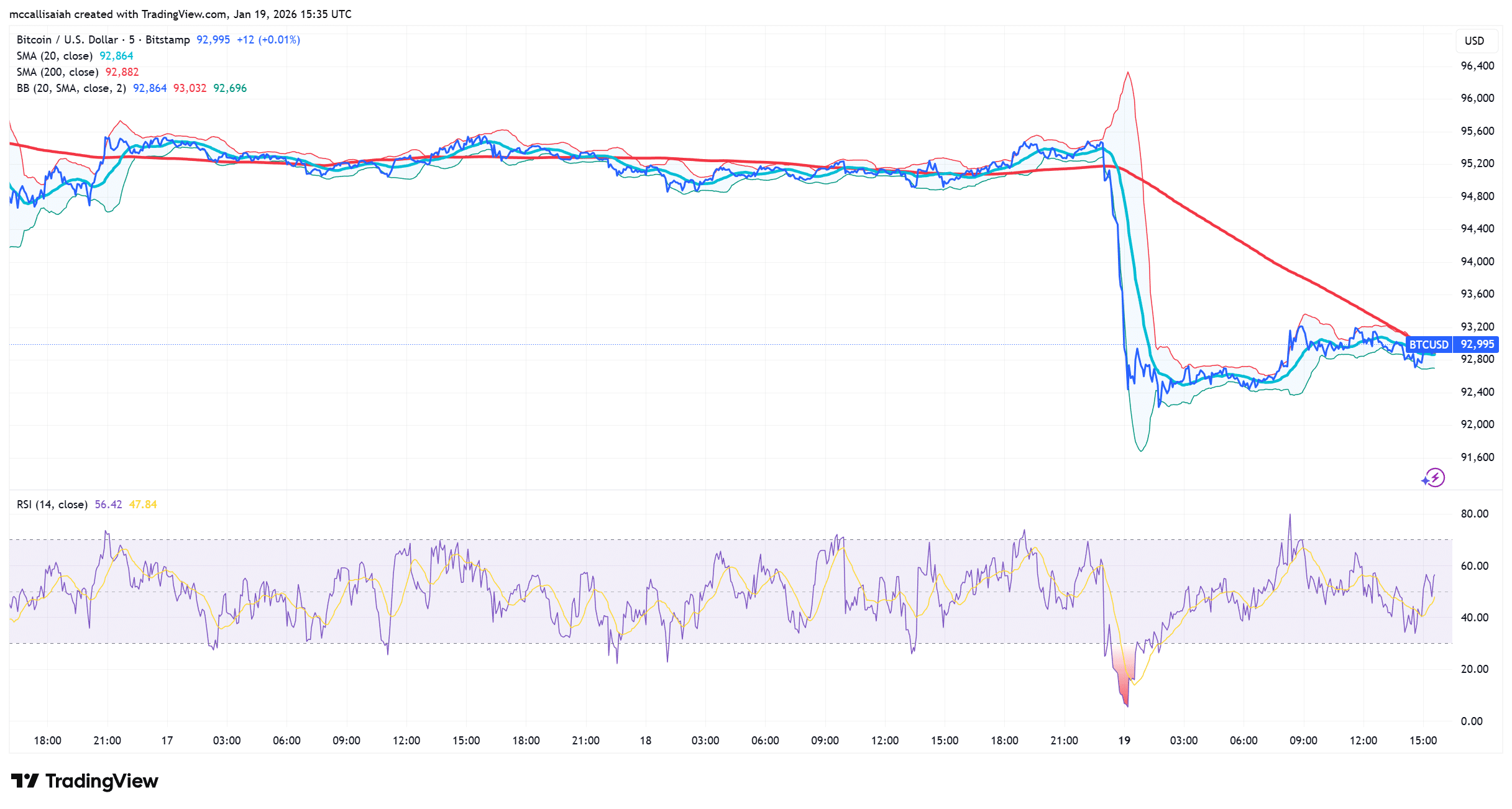Click the date label 19 on time axis
1512x809 pixels.
coord(1124,740)
